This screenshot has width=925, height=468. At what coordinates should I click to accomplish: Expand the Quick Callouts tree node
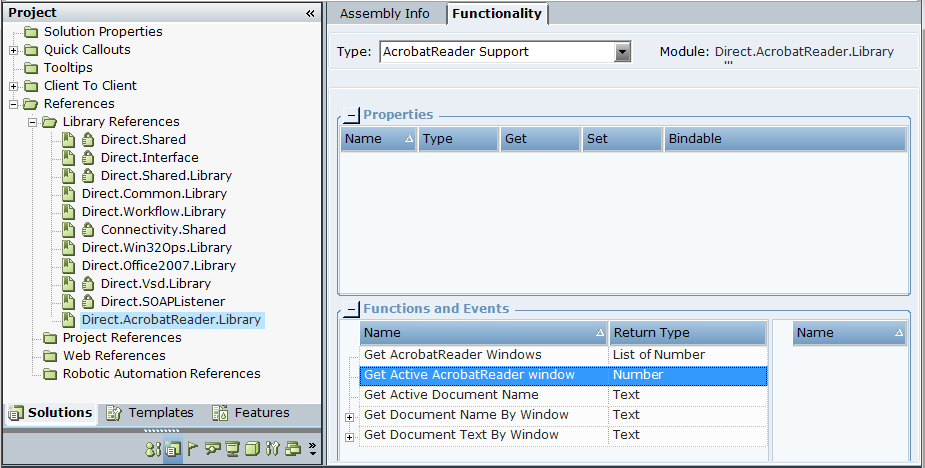(13, 50)
